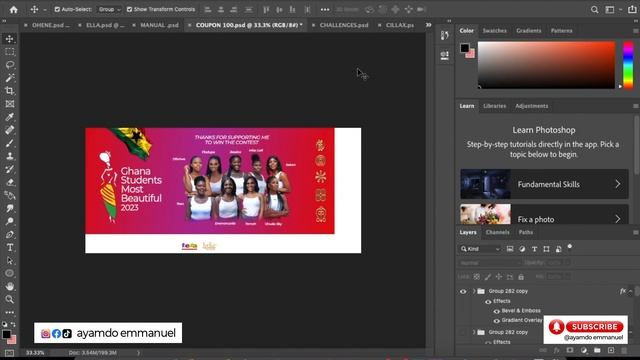Image resolution: width=640 pixels, height=360 pixels.
Task: Open the Swatches panel tab
Action: (x=494, y=31)
